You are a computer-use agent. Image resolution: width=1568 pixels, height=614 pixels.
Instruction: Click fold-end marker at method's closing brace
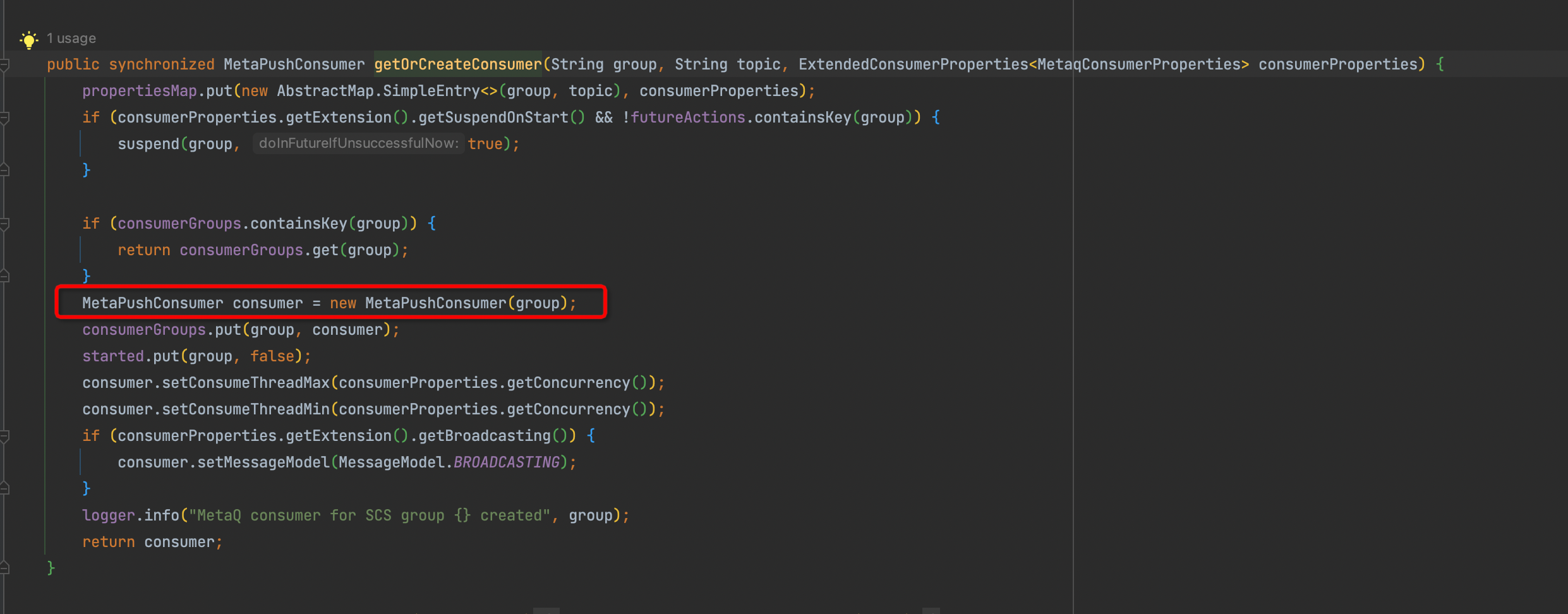(x=4, y=569)
